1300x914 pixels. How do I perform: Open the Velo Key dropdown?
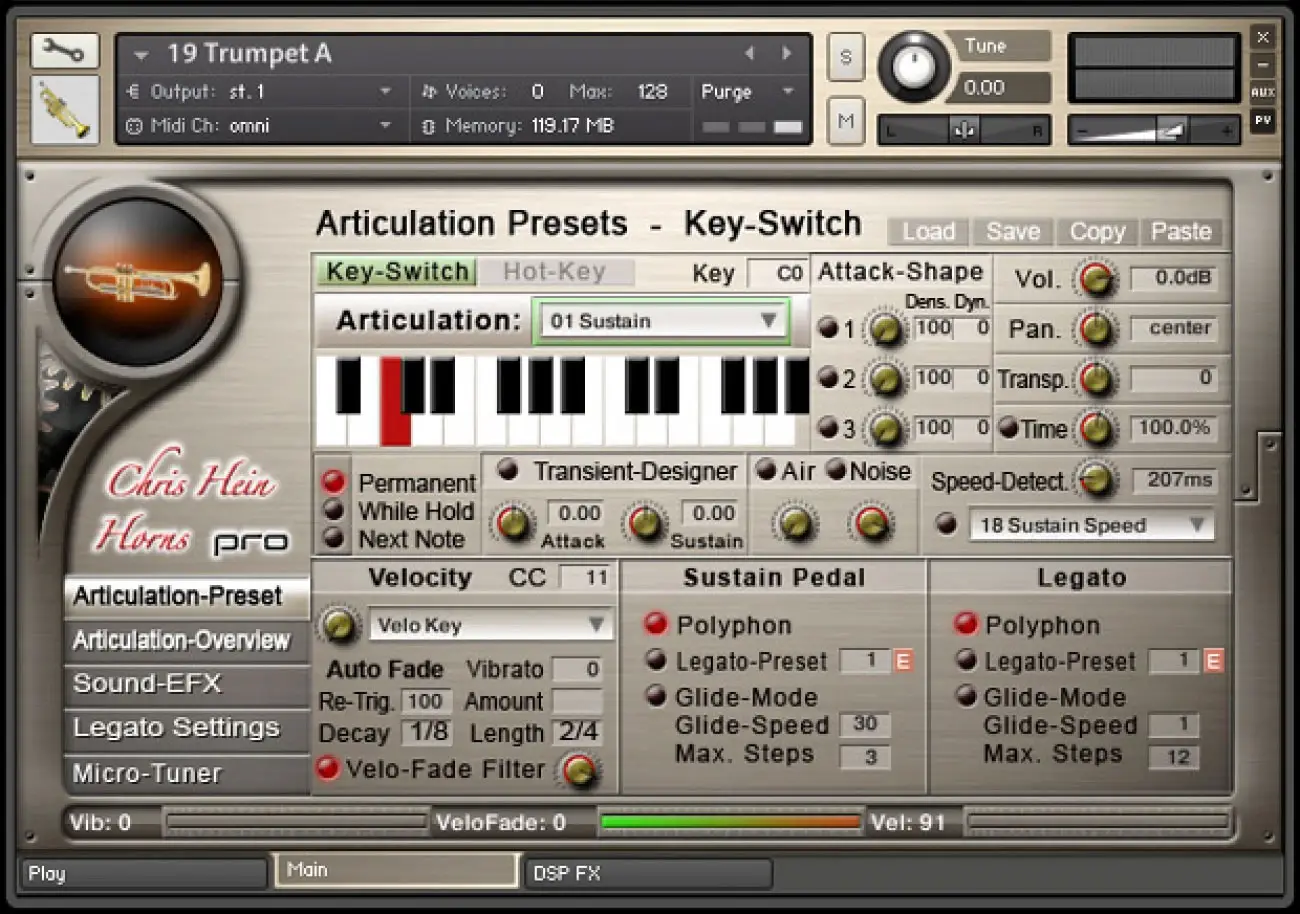pos(491,626)
